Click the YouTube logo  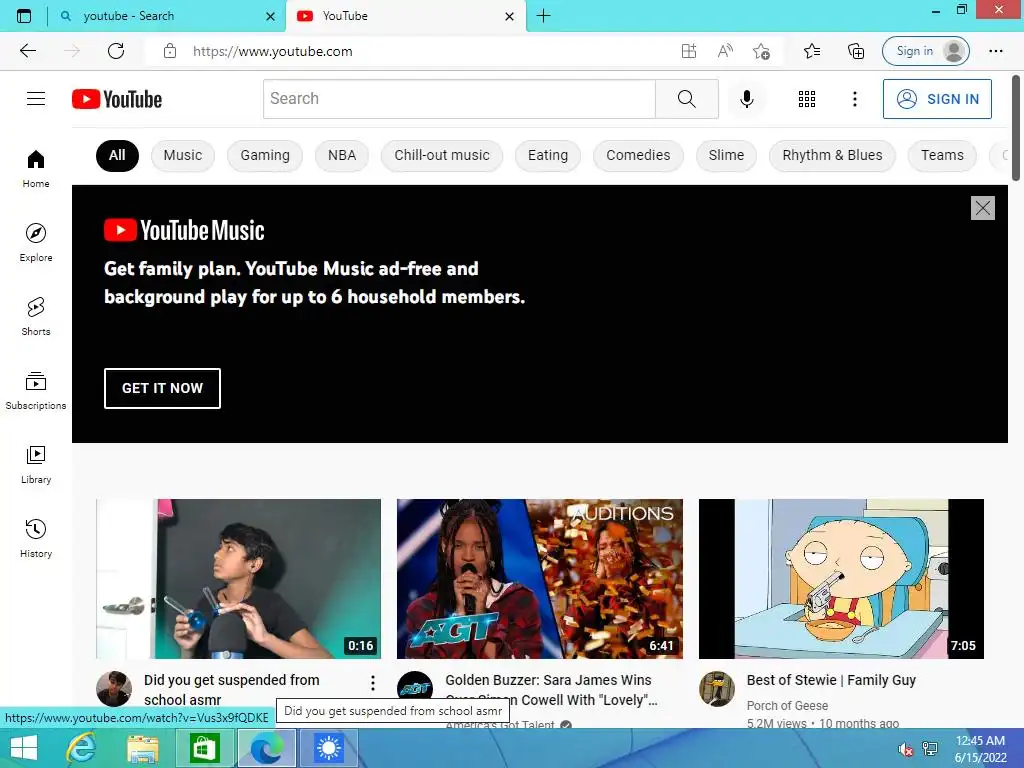point(117,99)
